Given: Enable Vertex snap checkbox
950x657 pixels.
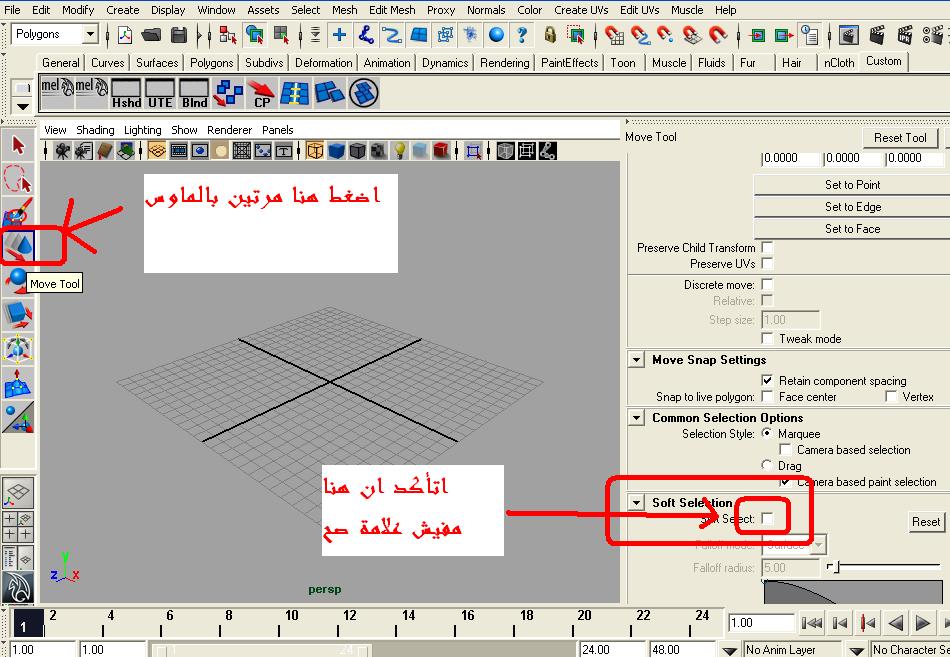Looking at the screenshot, I should click(891, 396).
